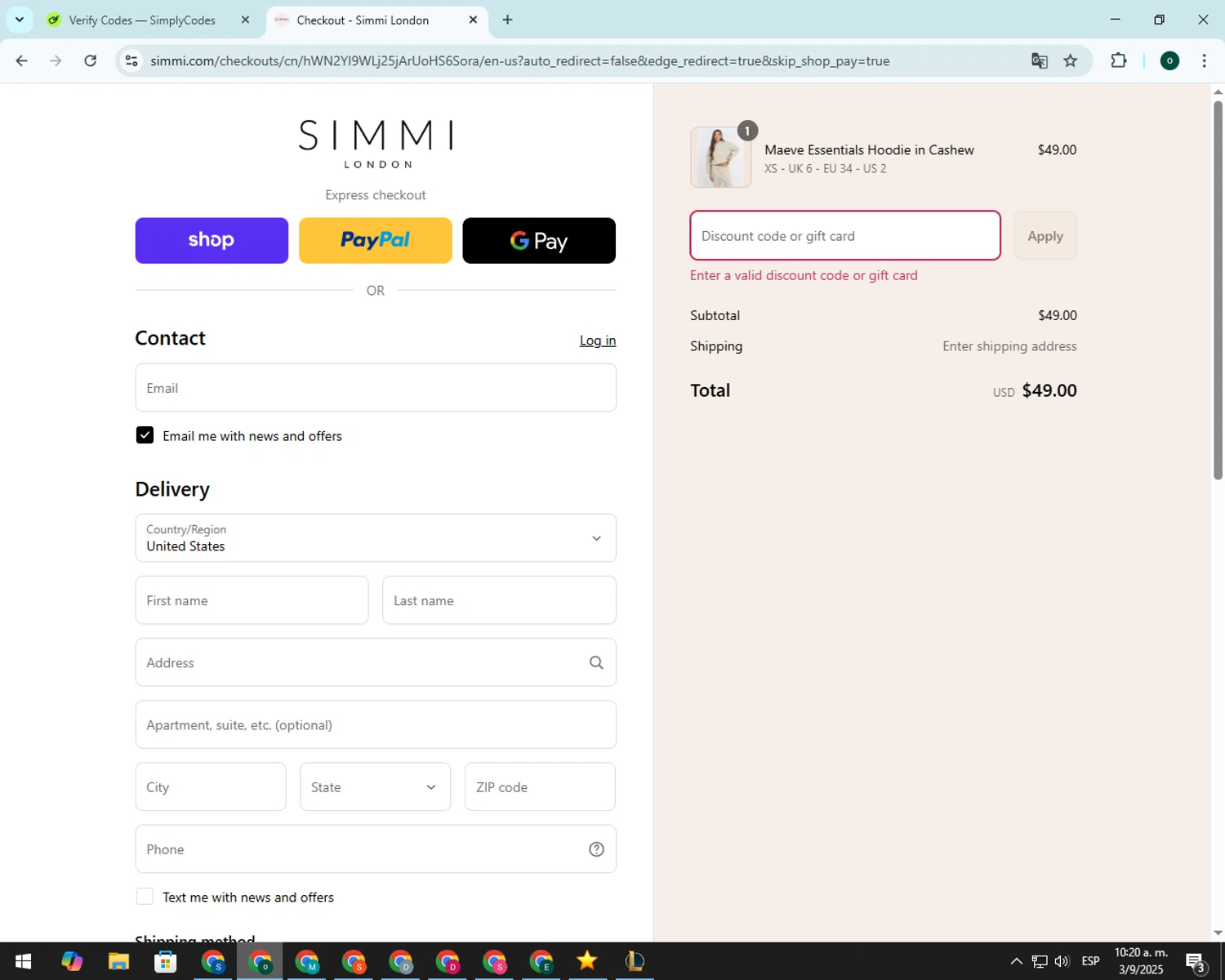Viewport: 1225px width, 980px height.
Task: Switch to the Verify Codes — SimplyCodes tab
Action: (x=147, y=20)
